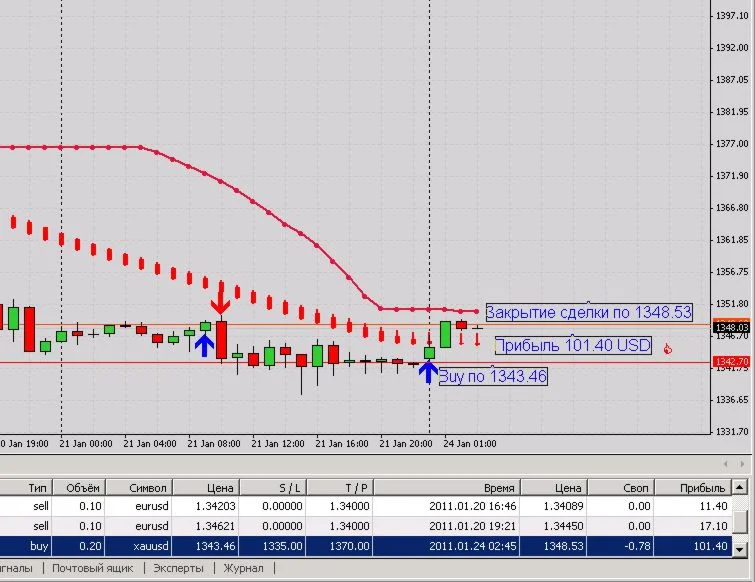Sort trades by Прибыль column header
Image resolution: width=755 pixels, height=582 pixels.
[x=699, y=488]
